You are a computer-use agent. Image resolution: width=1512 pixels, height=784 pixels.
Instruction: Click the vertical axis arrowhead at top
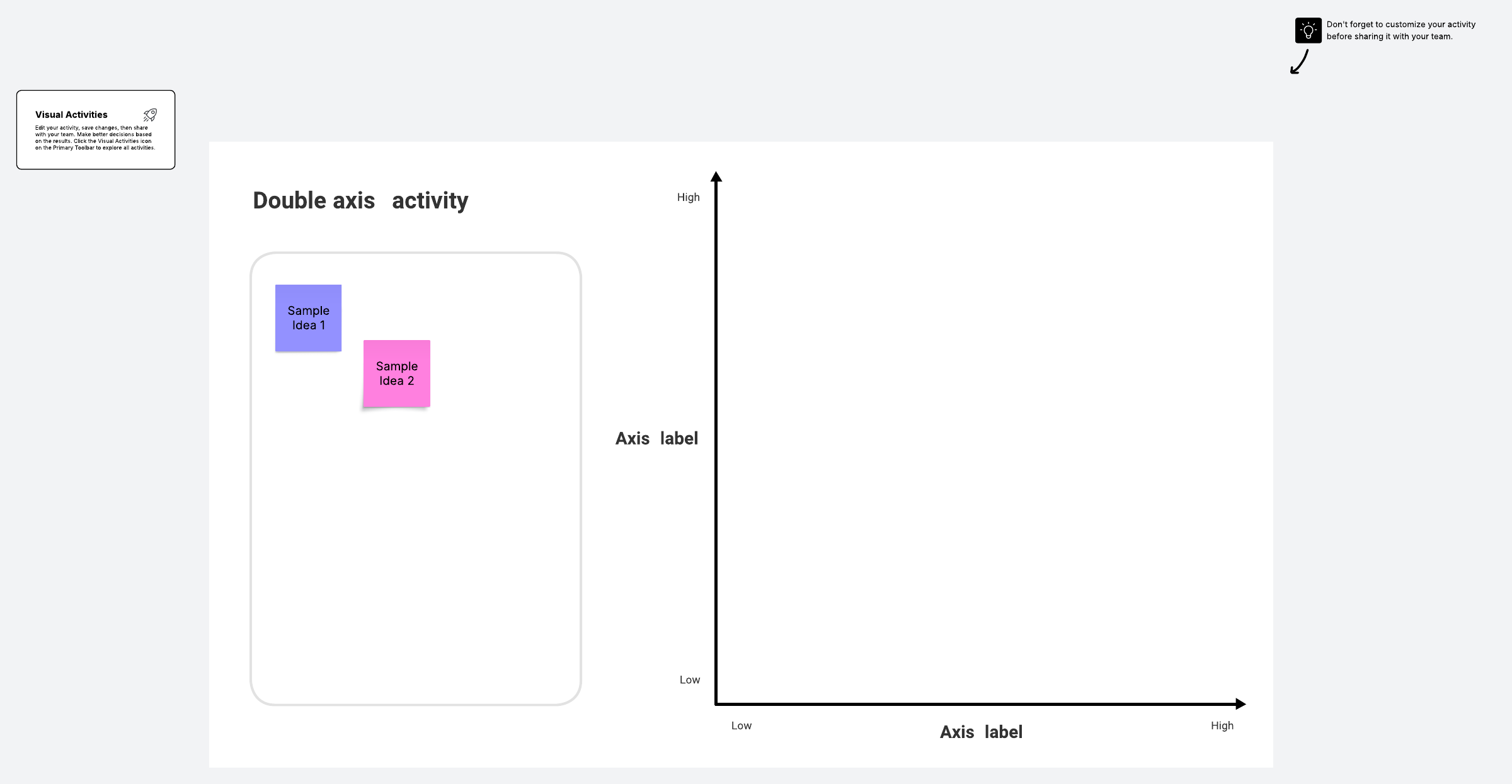pos(716,177)
